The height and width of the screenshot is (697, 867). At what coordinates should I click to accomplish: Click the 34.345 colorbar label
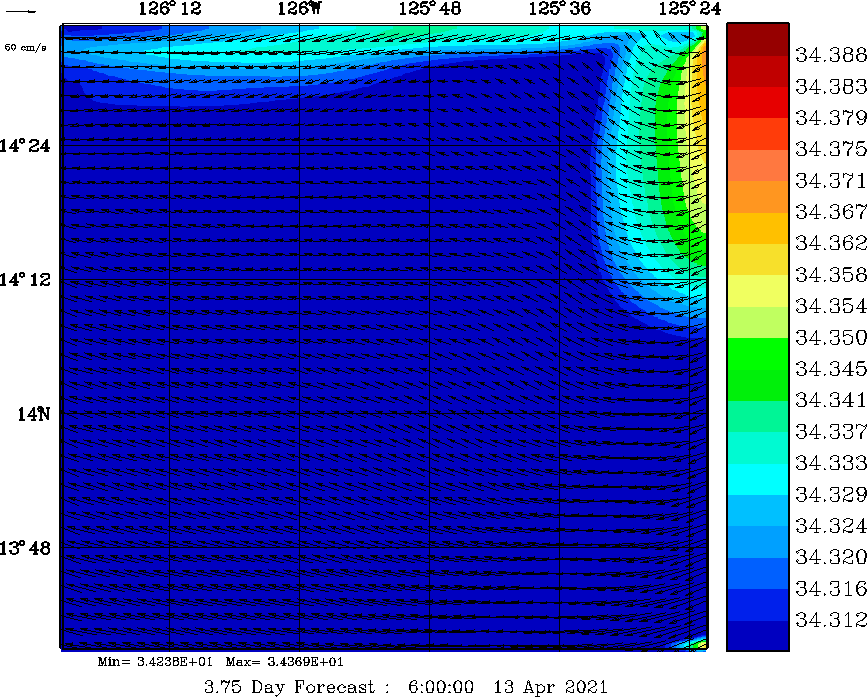click(x=831, y=368)
